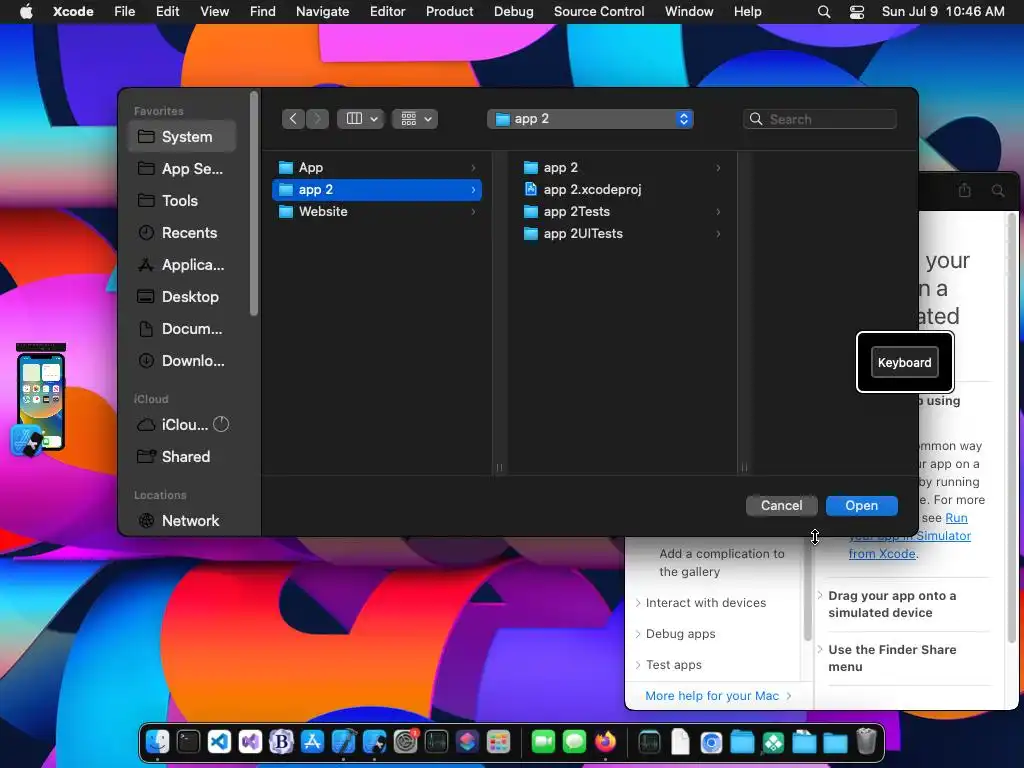Open the App Store Dock icon

[312, 742]
